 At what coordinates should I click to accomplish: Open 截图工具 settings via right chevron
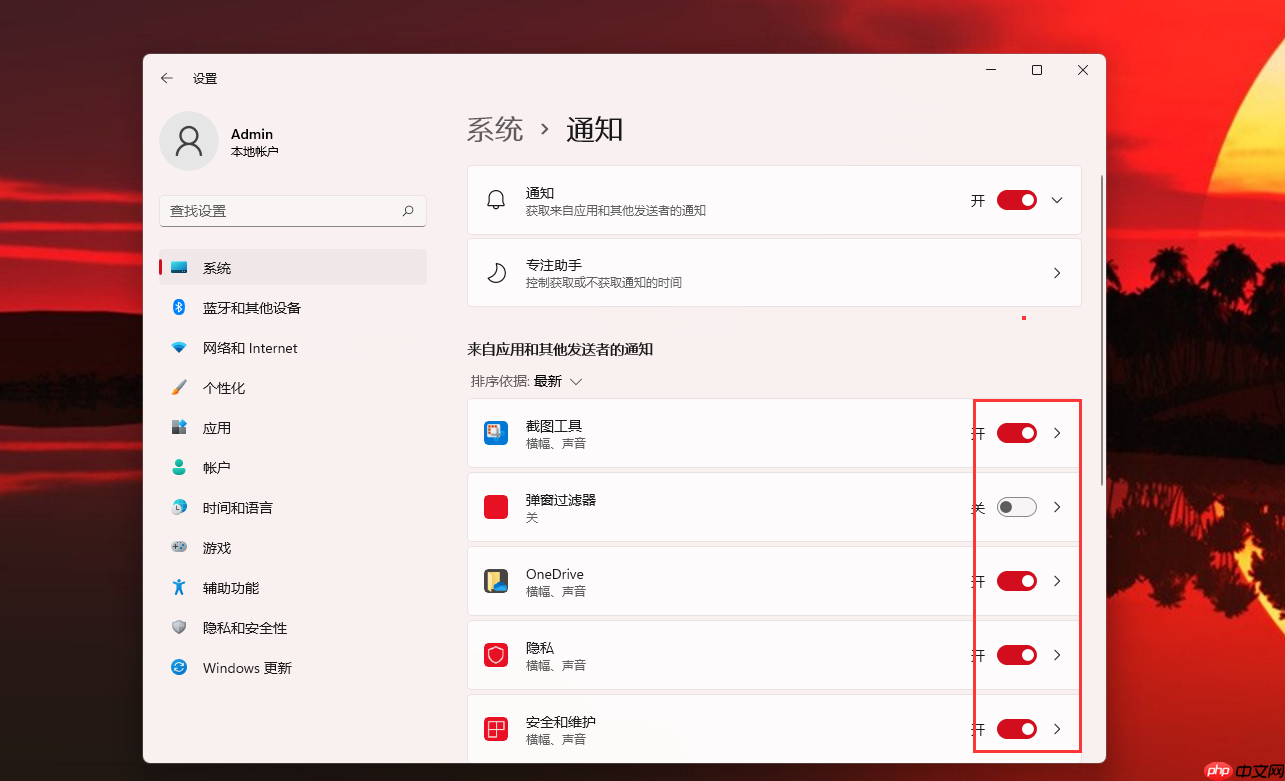[x=1057, y=433]
